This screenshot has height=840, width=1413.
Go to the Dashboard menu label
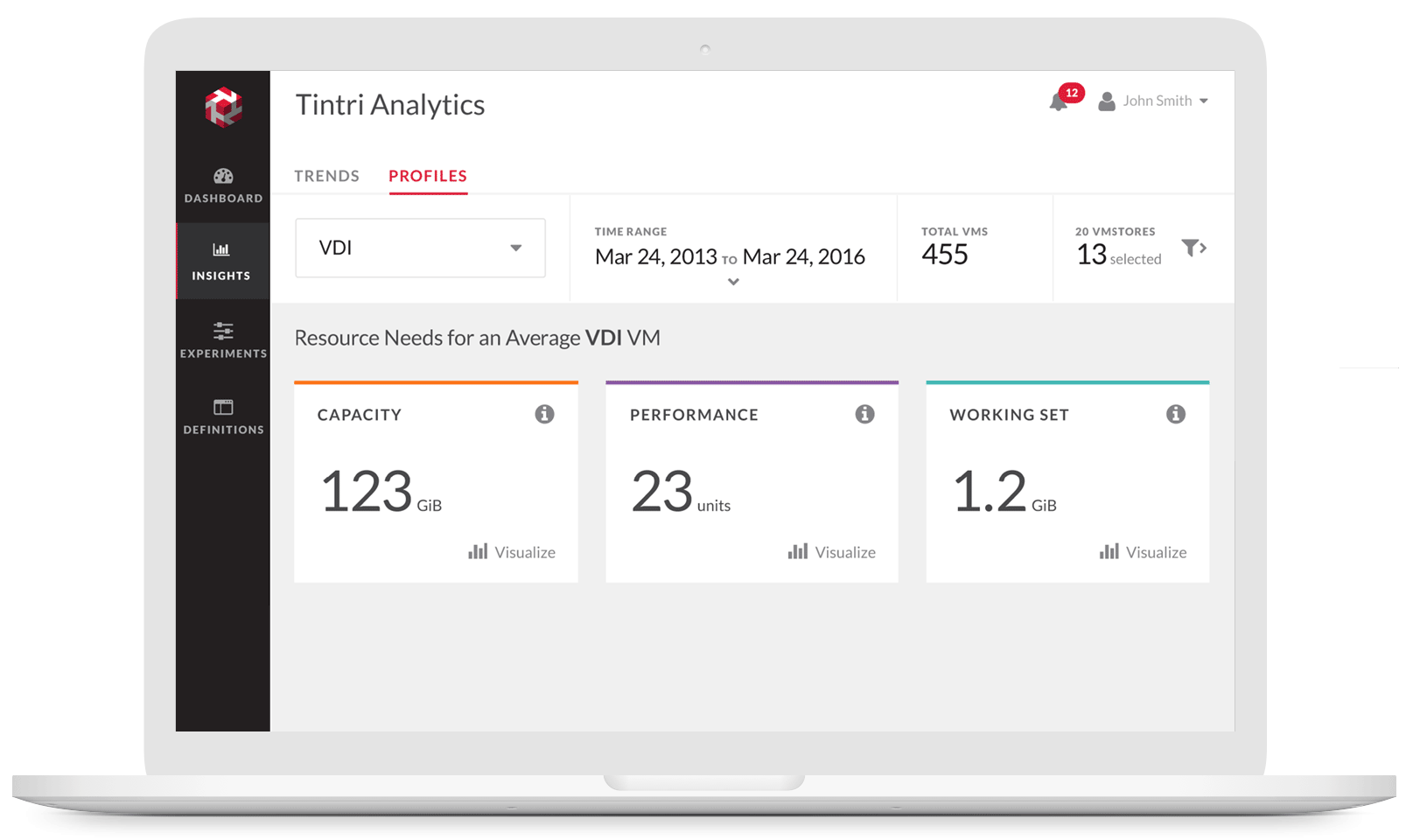(223, 199)
